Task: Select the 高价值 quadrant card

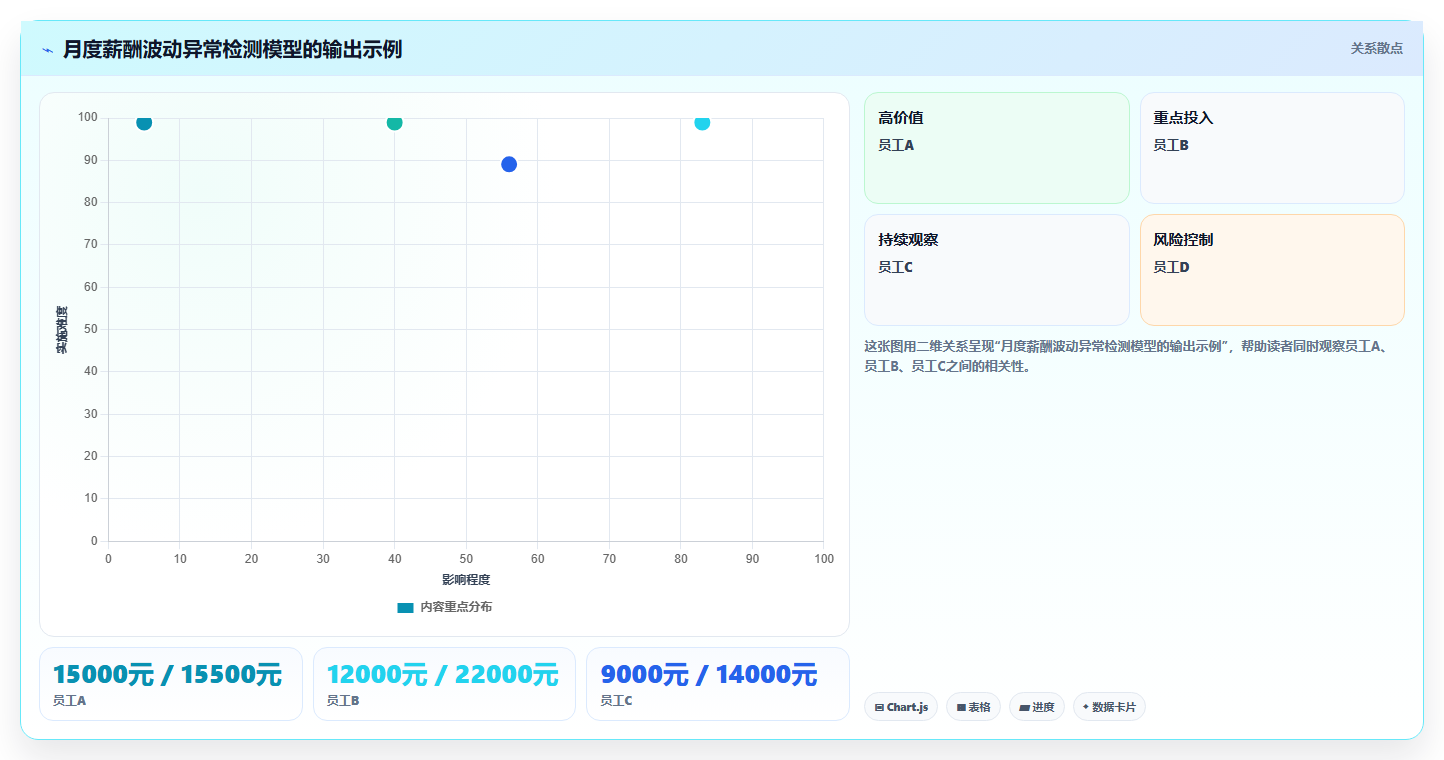Action: [x=996, y=148]
